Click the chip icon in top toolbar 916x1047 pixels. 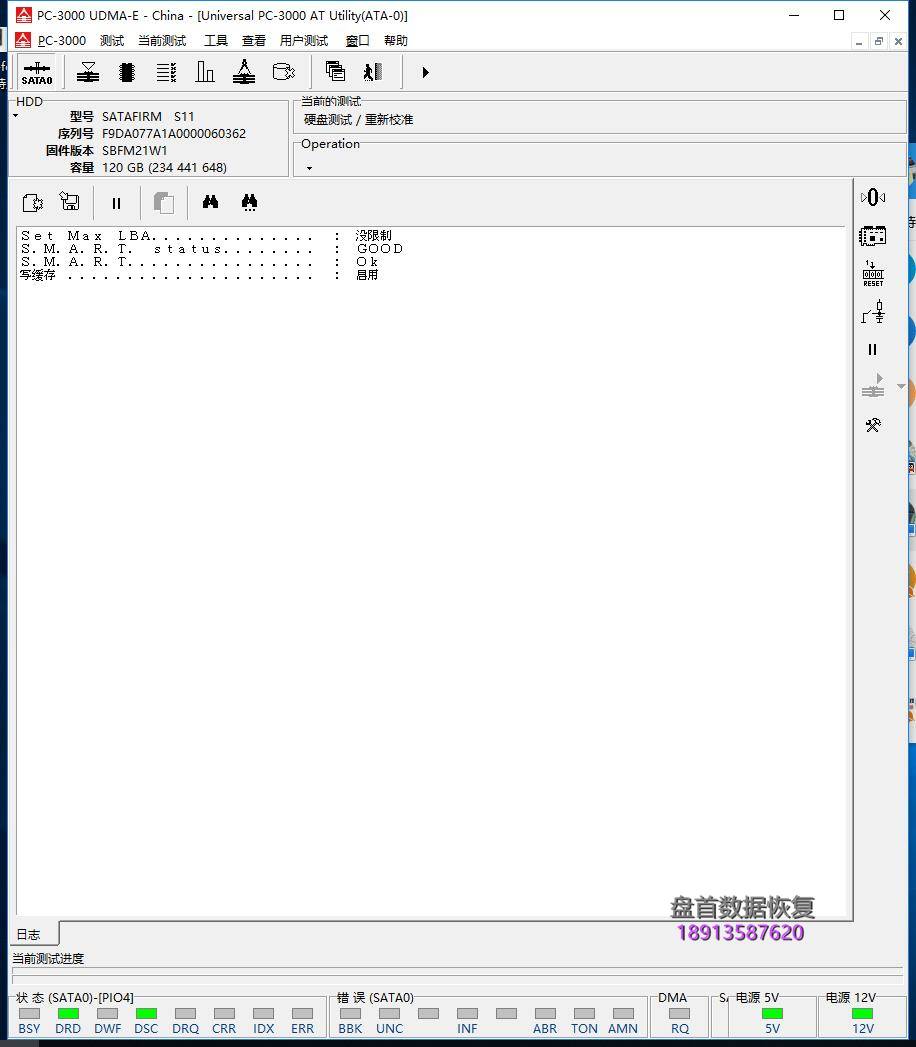(127, 72)
